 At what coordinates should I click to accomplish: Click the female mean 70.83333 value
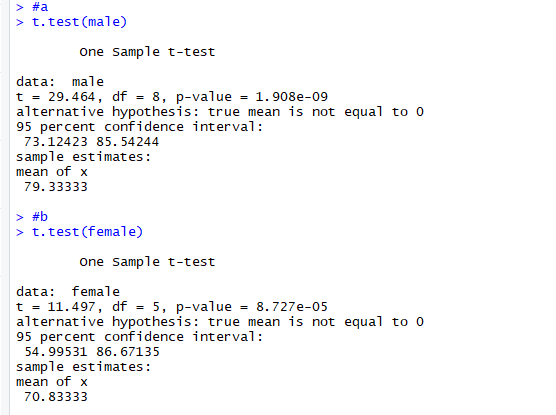coord(56,397)
